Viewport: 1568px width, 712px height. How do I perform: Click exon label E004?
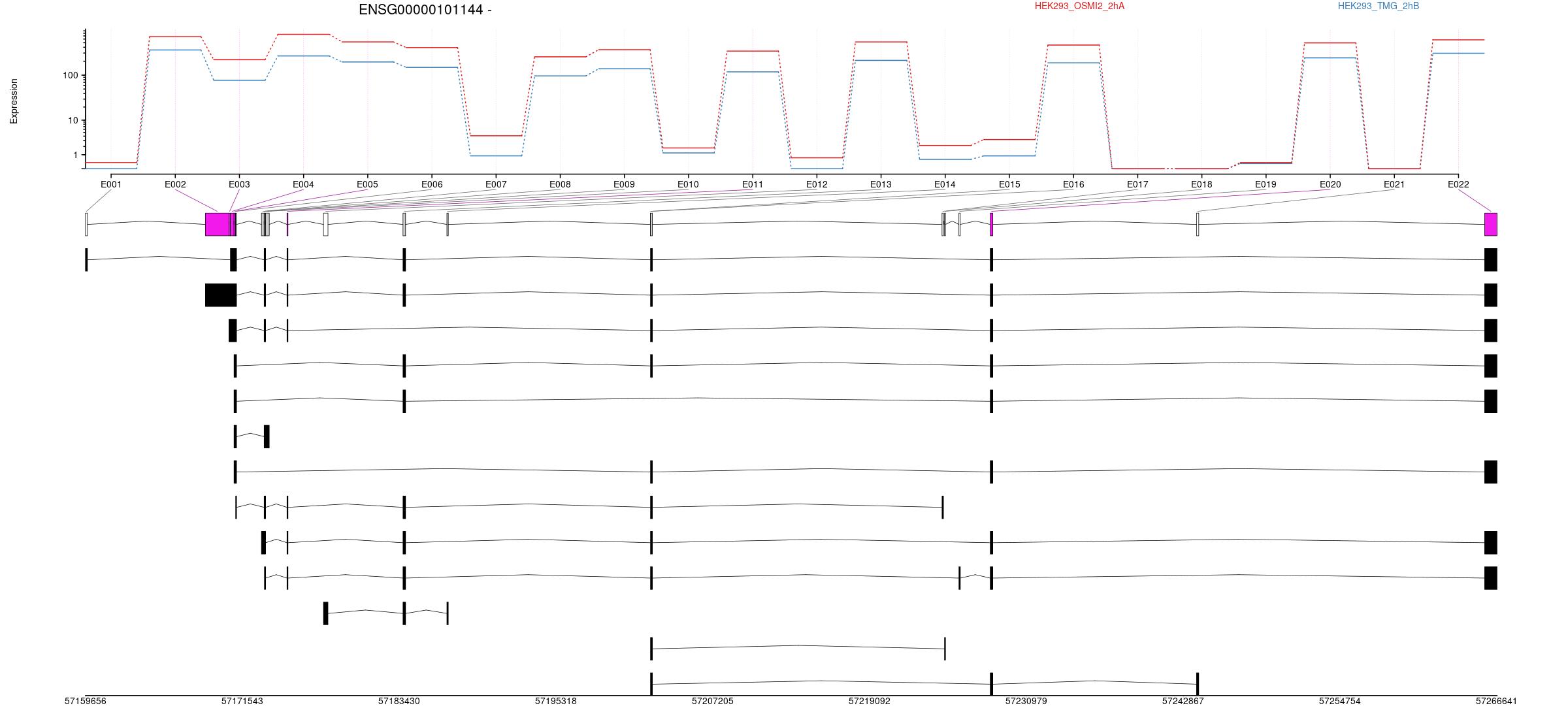pos(303,185)
